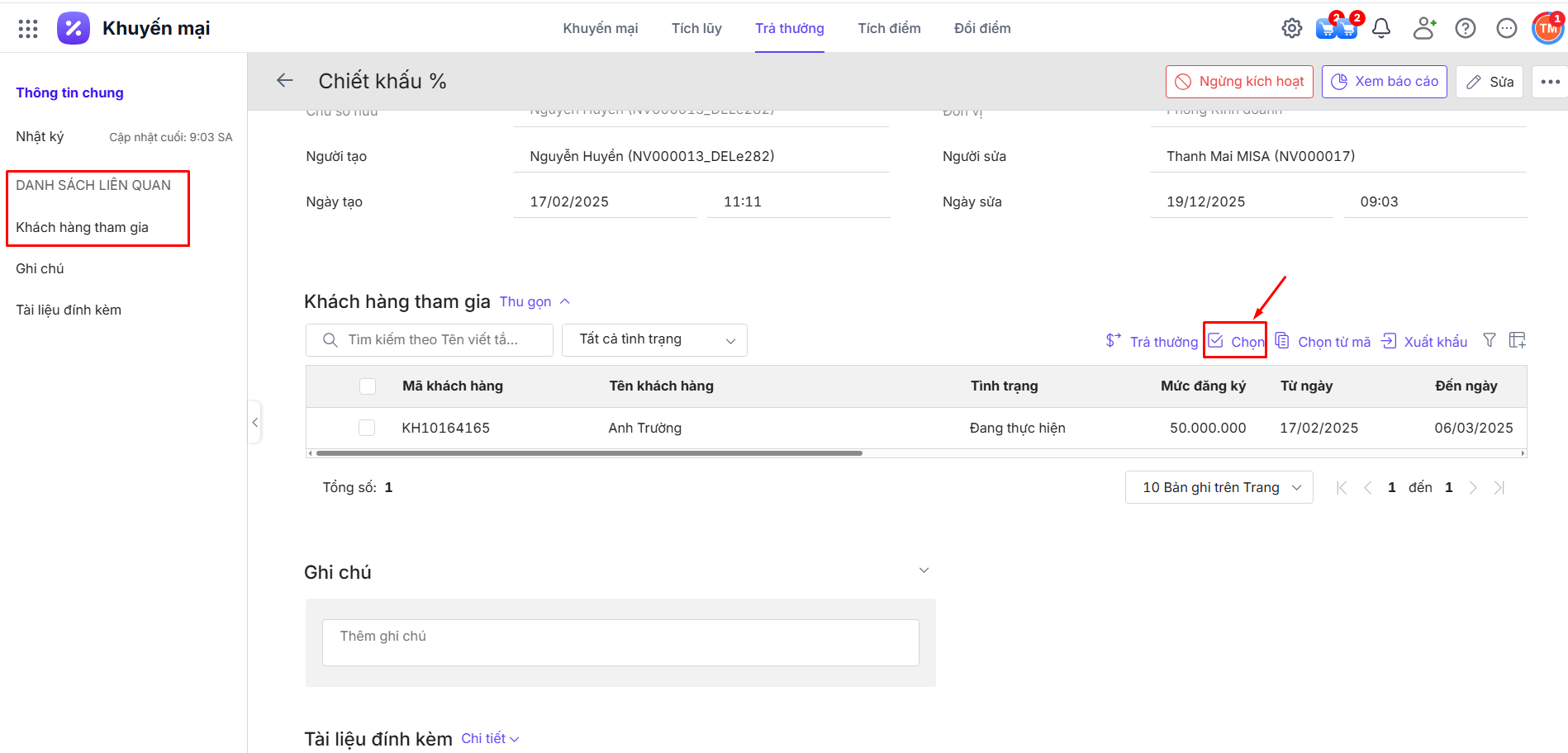Open the column settings icon
The height and width of the screenshot is (753, 1568).
click(1517, 340)
